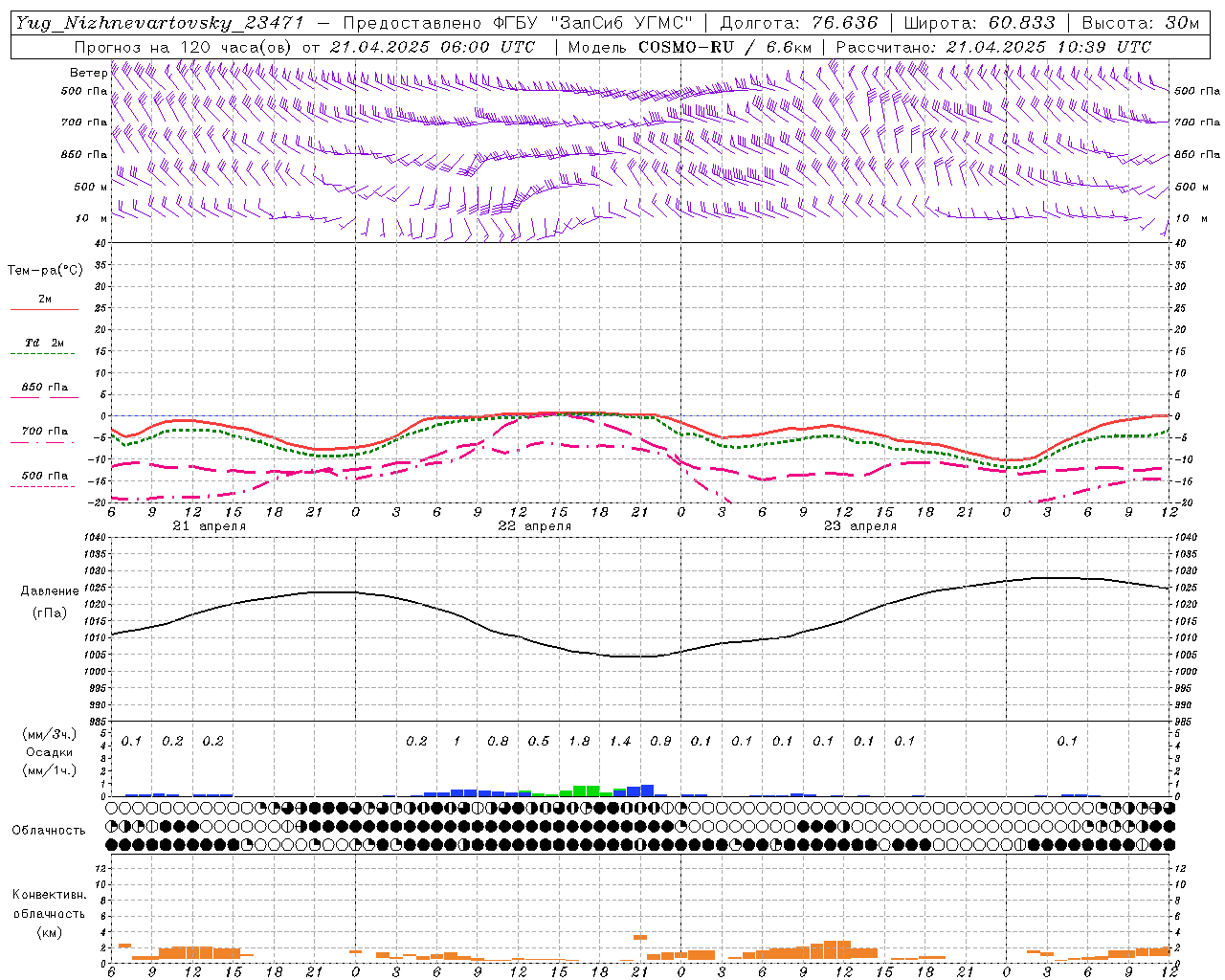
Task: Click the Рассчитано: 21.04.2025 10:39 UTC timestamp
Action: coord(993,47)
